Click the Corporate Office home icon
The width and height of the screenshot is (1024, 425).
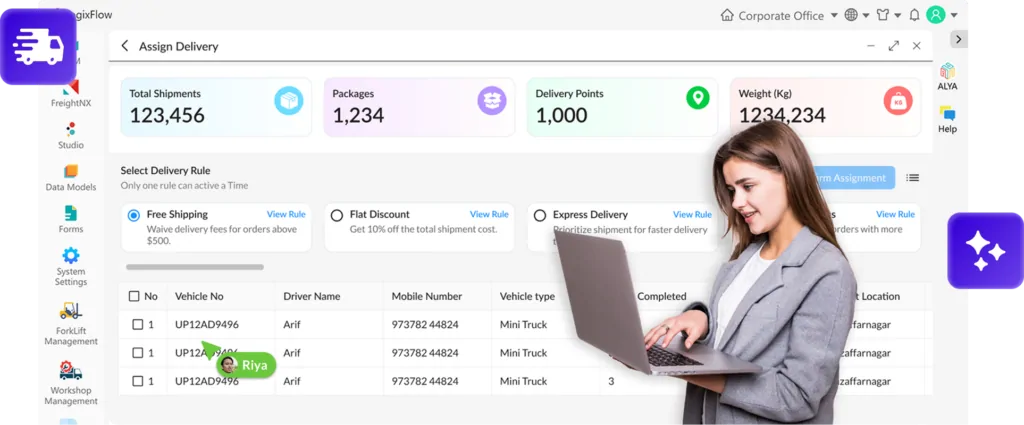[727, 15]
